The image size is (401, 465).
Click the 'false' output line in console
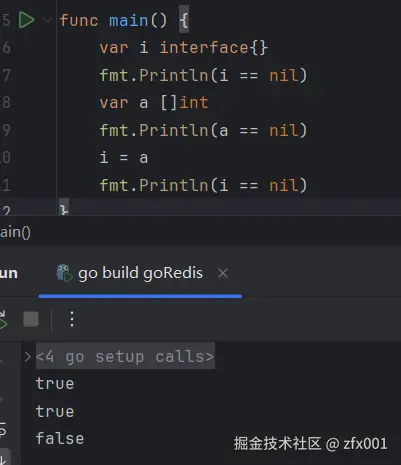[60, 438]
